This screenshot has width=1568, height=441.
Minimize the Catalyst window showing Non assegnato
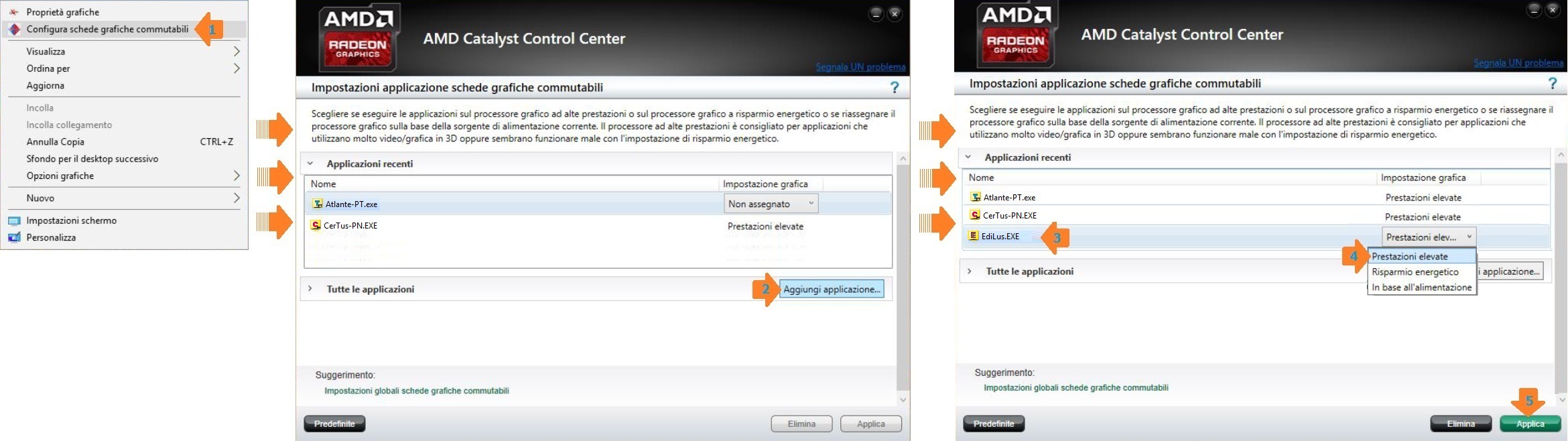coord(876,14)
